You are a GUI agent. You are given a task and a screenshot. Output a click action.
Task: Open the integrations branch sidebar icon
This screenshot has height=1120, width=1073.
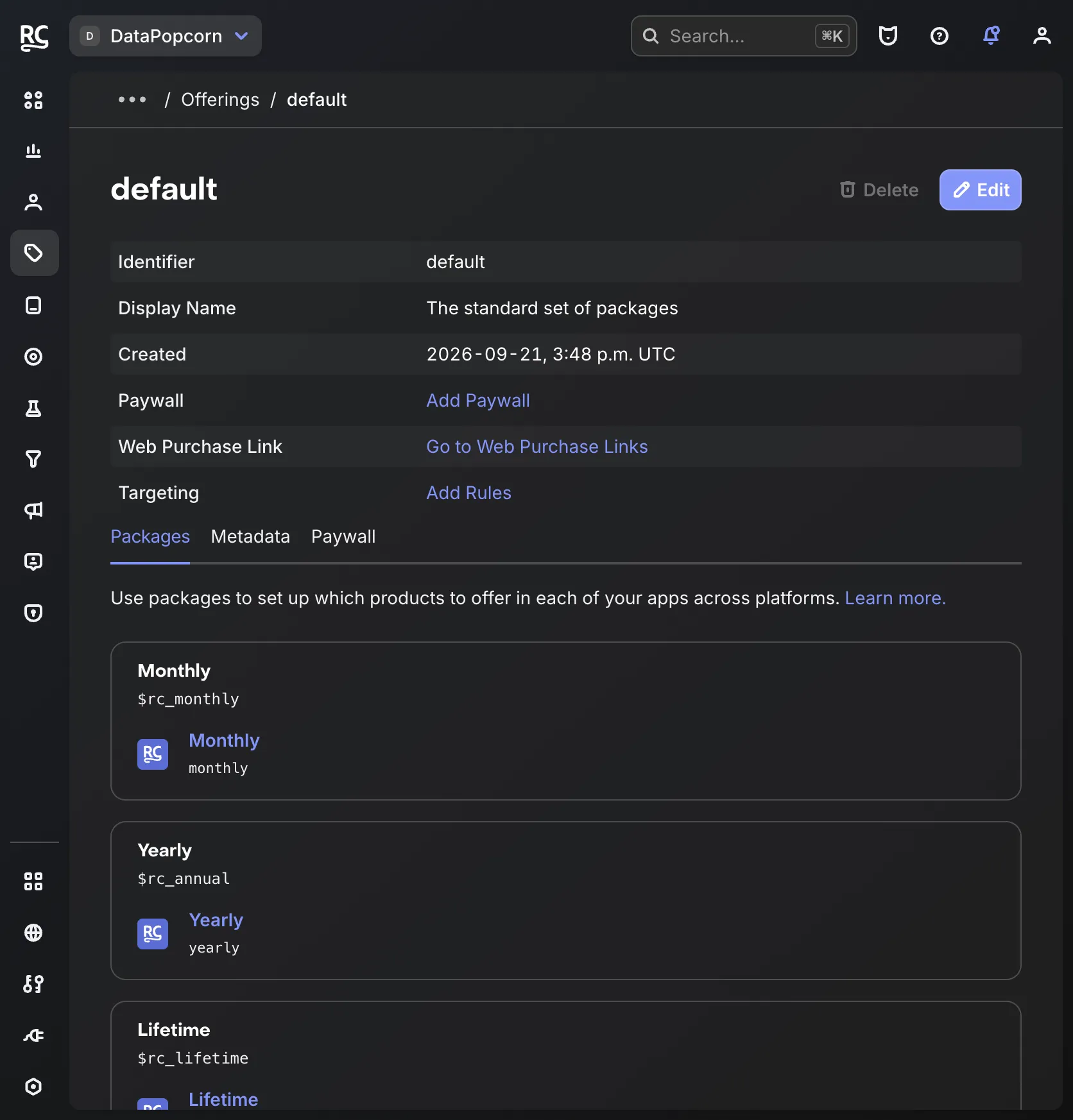tap(33, 984)
